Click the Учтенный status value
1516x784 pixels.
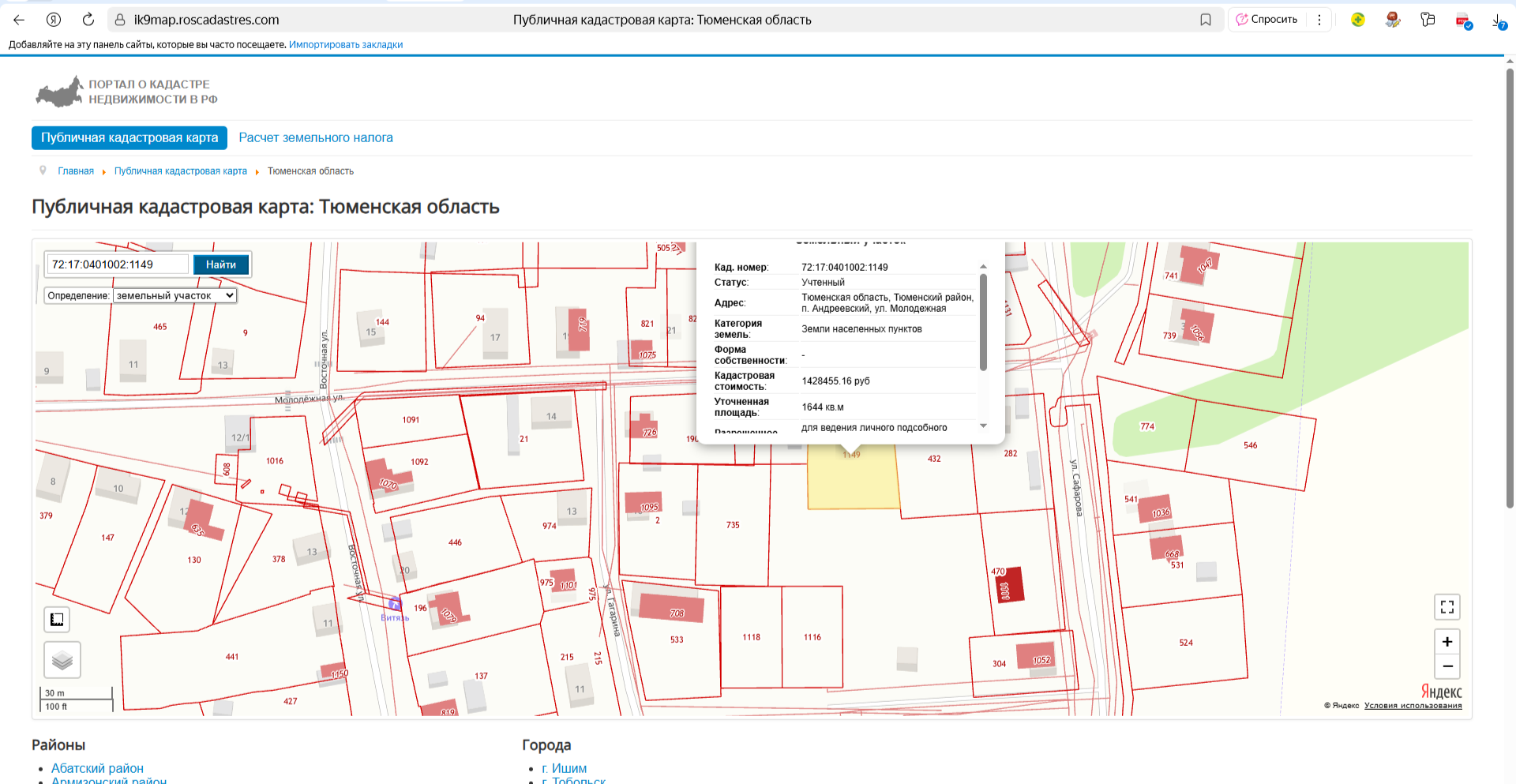[823, 283]
